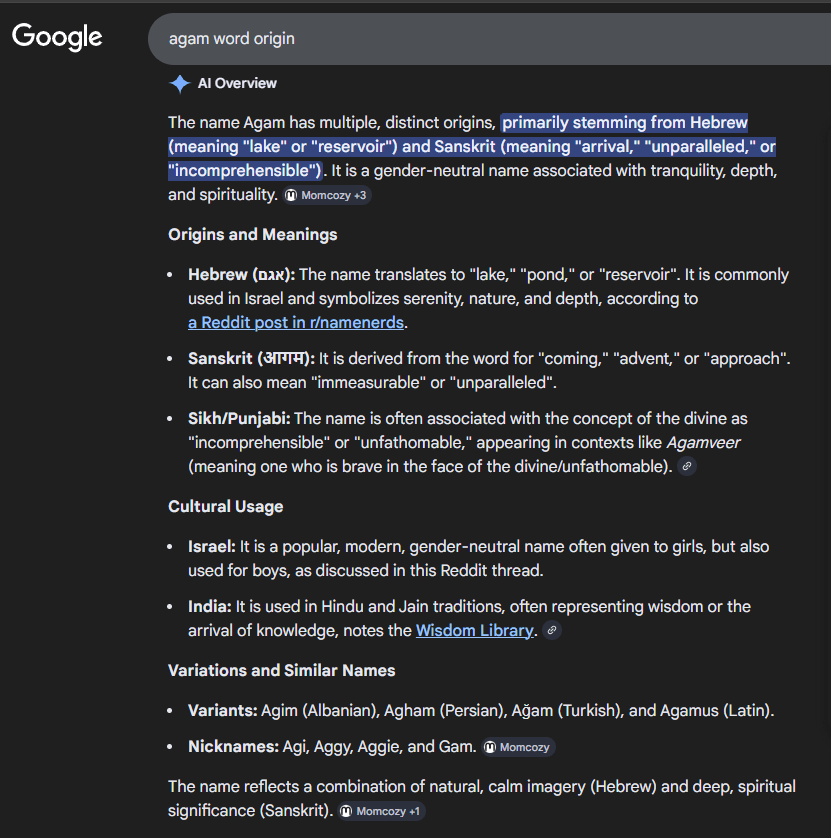Open the Momcozy chip next to Nicknames
Screen dimensions: 831x838
[x=518, y=747]
